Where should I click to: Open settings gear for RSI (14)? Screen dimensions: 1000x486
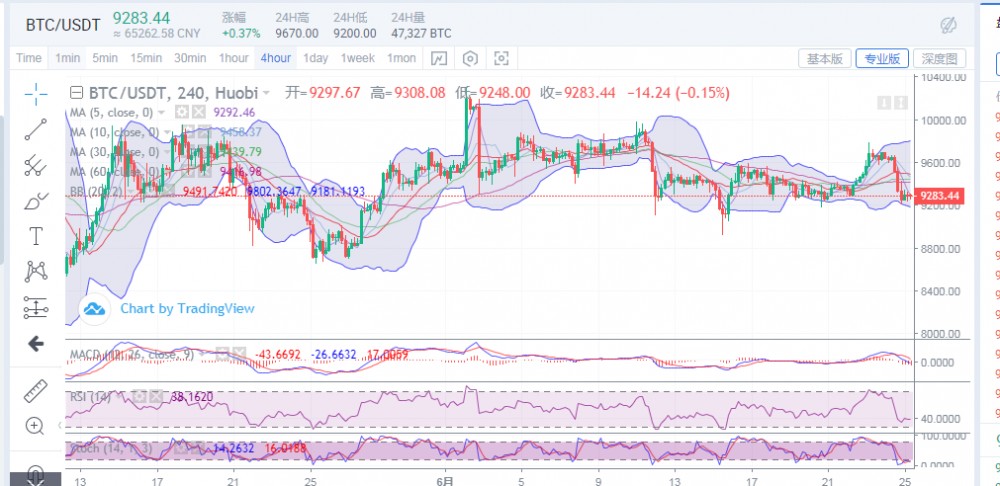click(138, 397)
